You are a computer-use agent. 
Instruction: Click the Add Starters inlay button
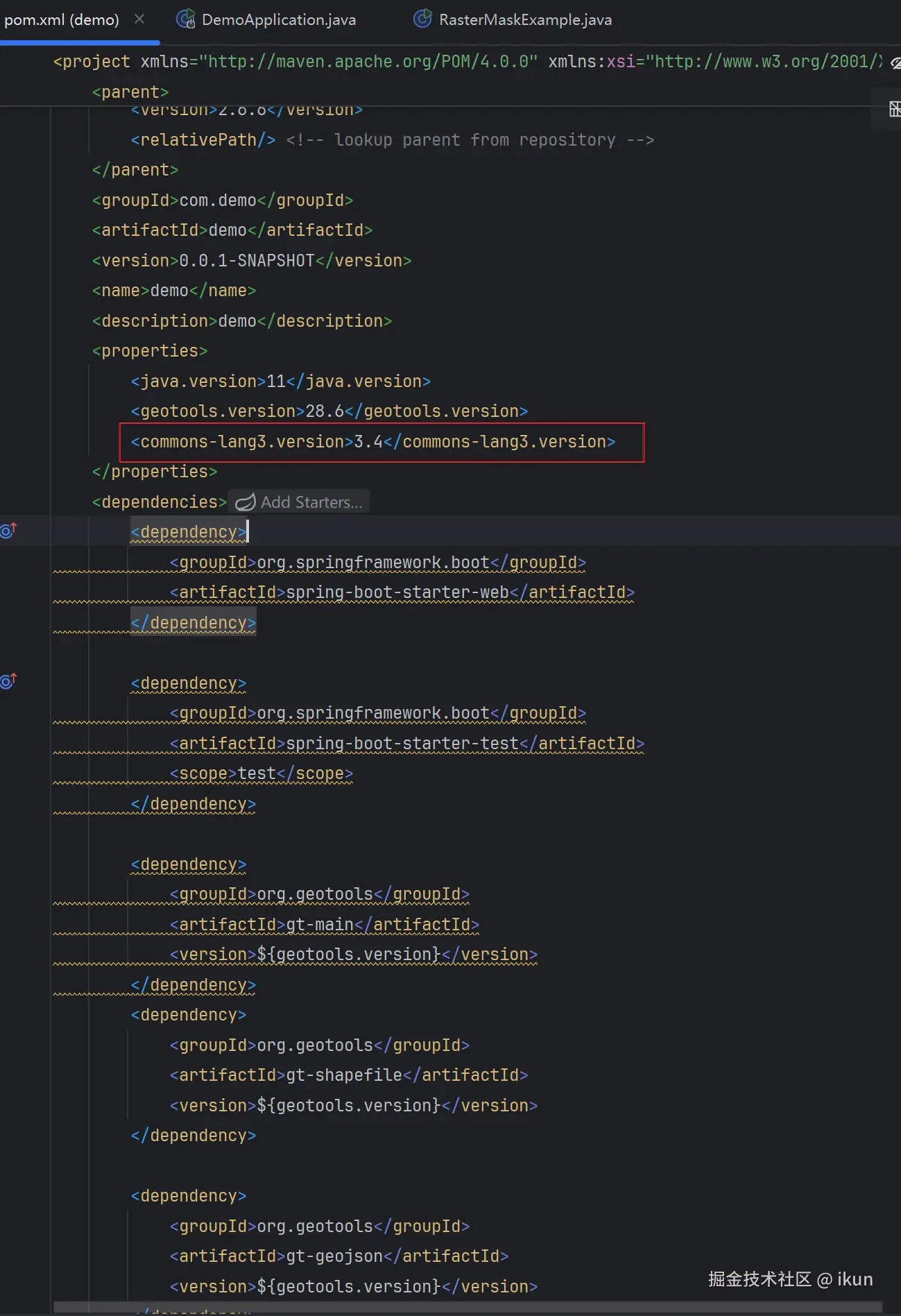tap(299, 502)
